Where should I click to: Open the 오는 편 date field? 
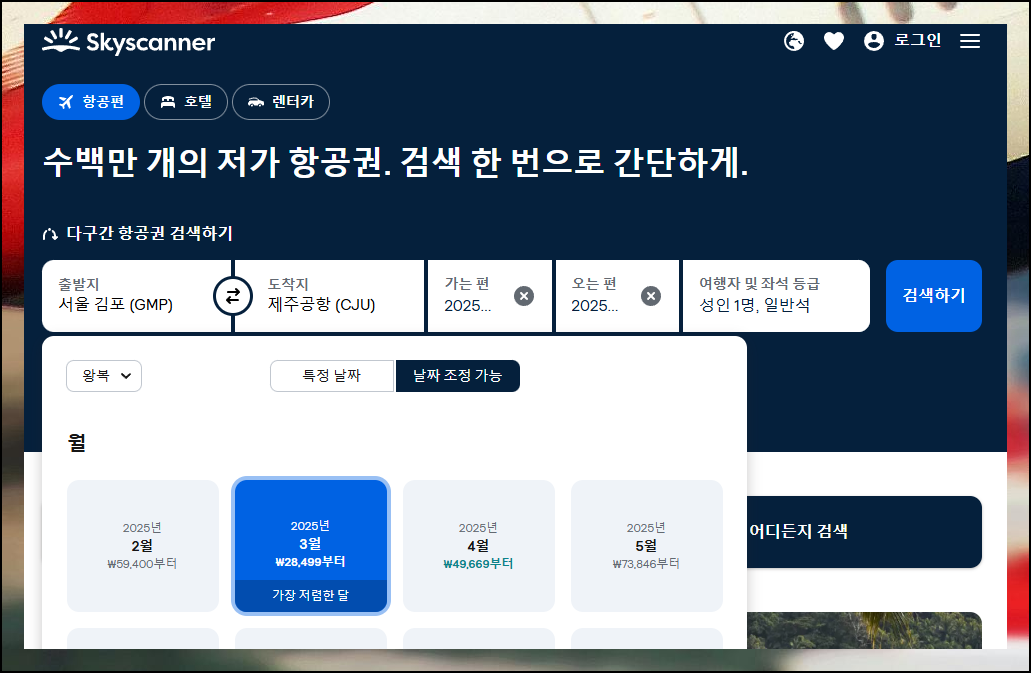click(x=617, y=296)
